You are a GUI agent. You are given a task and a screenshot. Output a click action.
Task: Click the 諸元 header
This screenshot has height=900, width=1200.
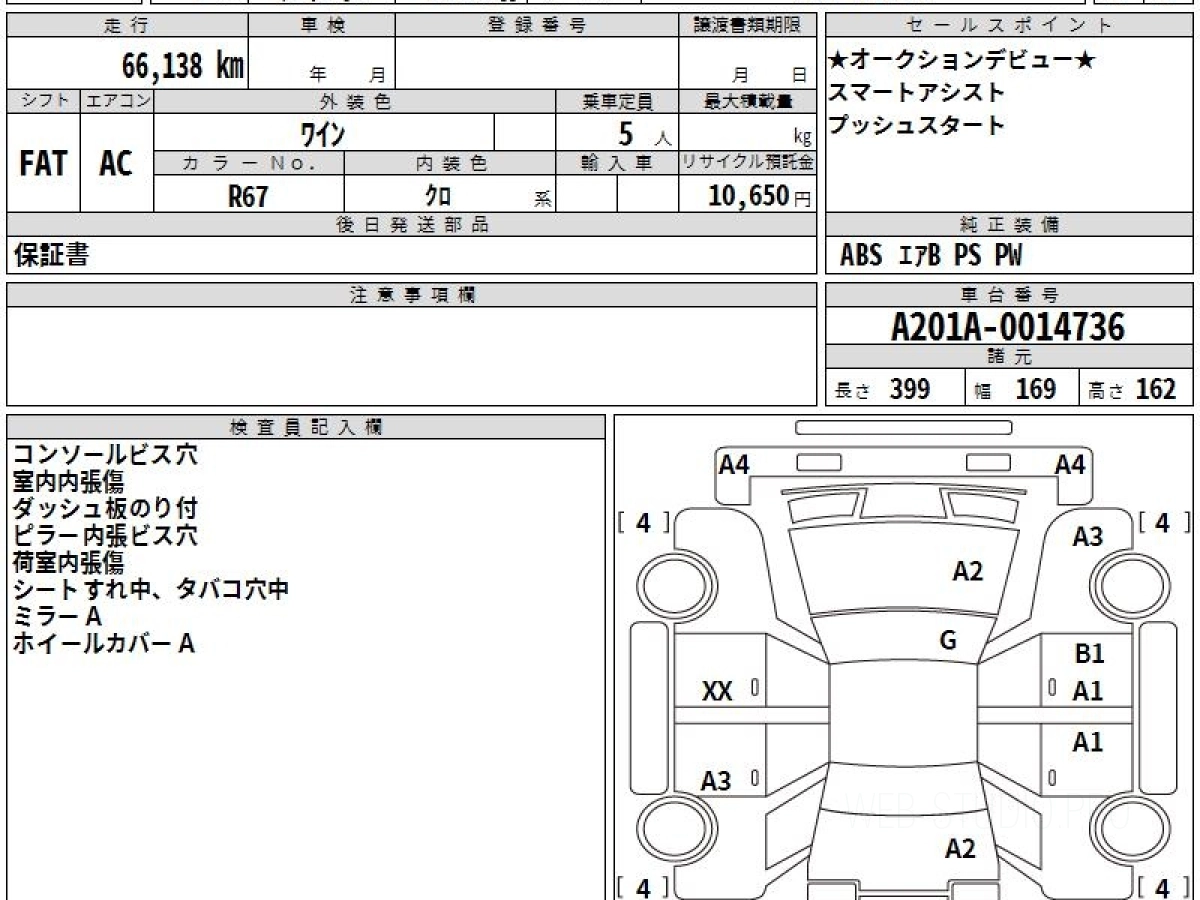pyautogui.click(x=1010, y=357)
